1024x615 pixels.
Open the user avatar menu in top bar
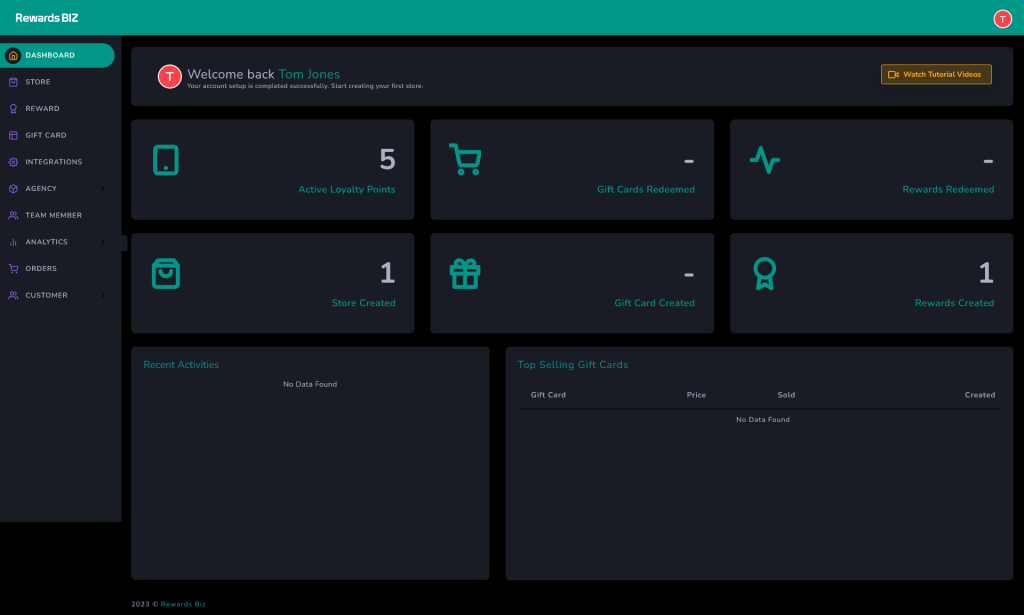pos(1002,19)
